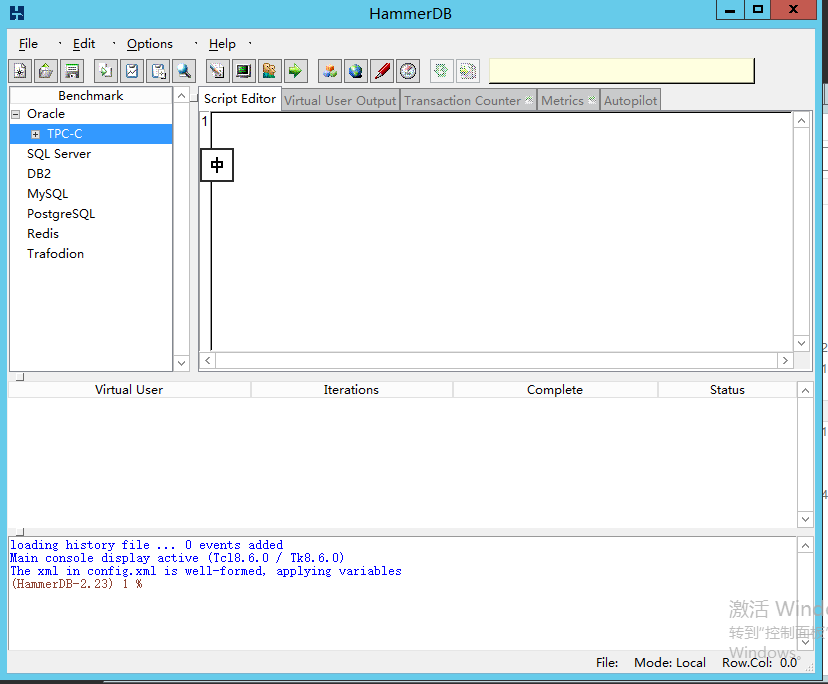Viewport: 828px width, 684px height.
Task: Select SQL Server in the benchmark list
Action: click(58, 153)
